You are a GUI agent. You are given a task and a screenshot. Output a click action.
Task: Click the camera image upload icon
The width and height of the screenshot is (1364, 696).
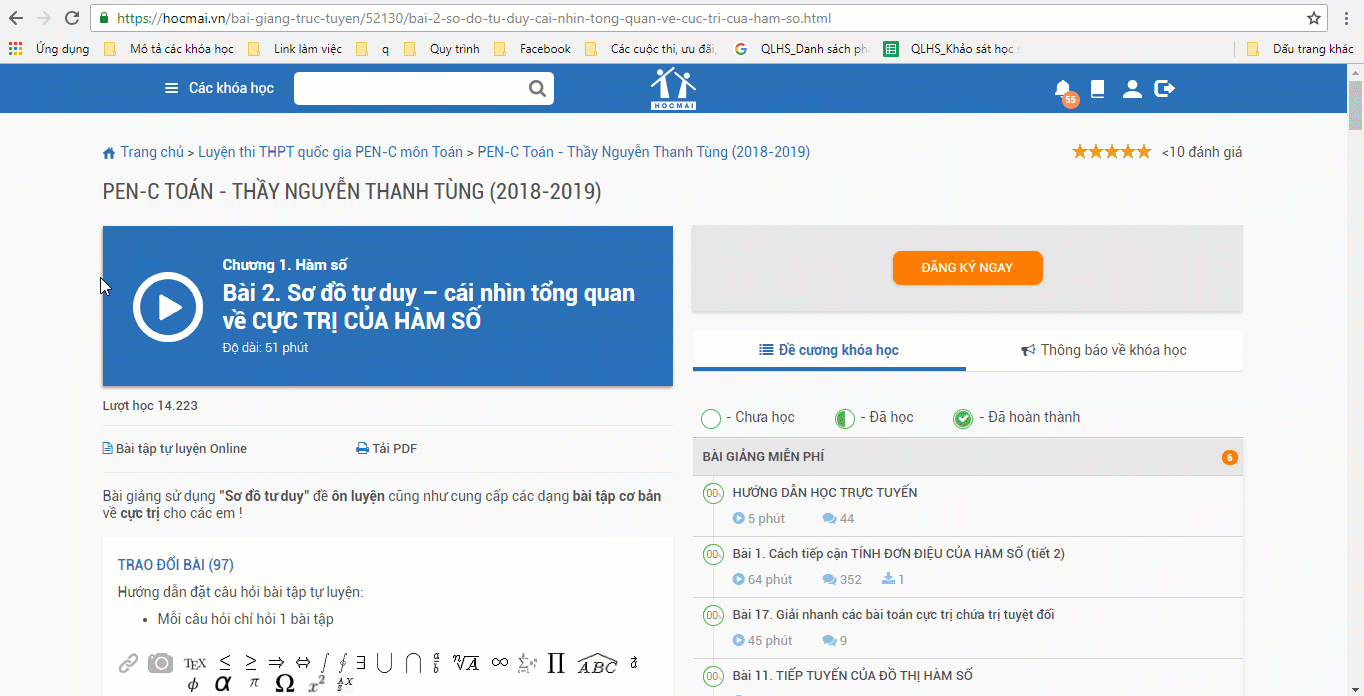pos(160,663)
